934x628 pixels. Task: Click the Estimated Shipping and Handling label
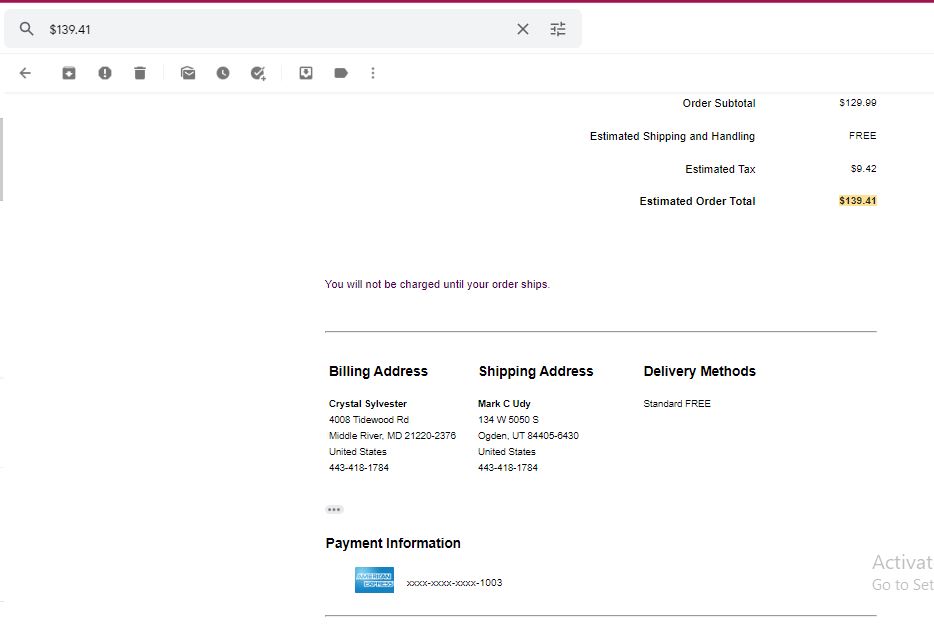[x=673, y=136]
